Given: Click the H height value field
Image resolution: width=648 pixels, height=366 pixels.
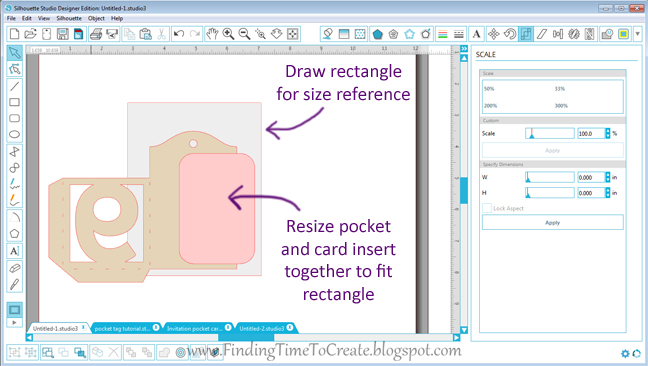Looking at the screenshot, I should pyautogui.click(x=591, y=193).
